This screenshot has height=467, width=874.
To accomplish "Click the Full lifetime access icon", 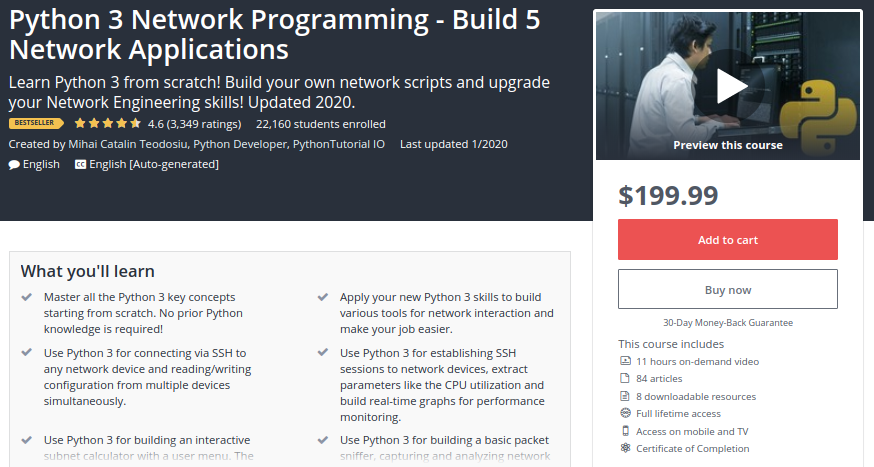I will click(x=625, y=413).
